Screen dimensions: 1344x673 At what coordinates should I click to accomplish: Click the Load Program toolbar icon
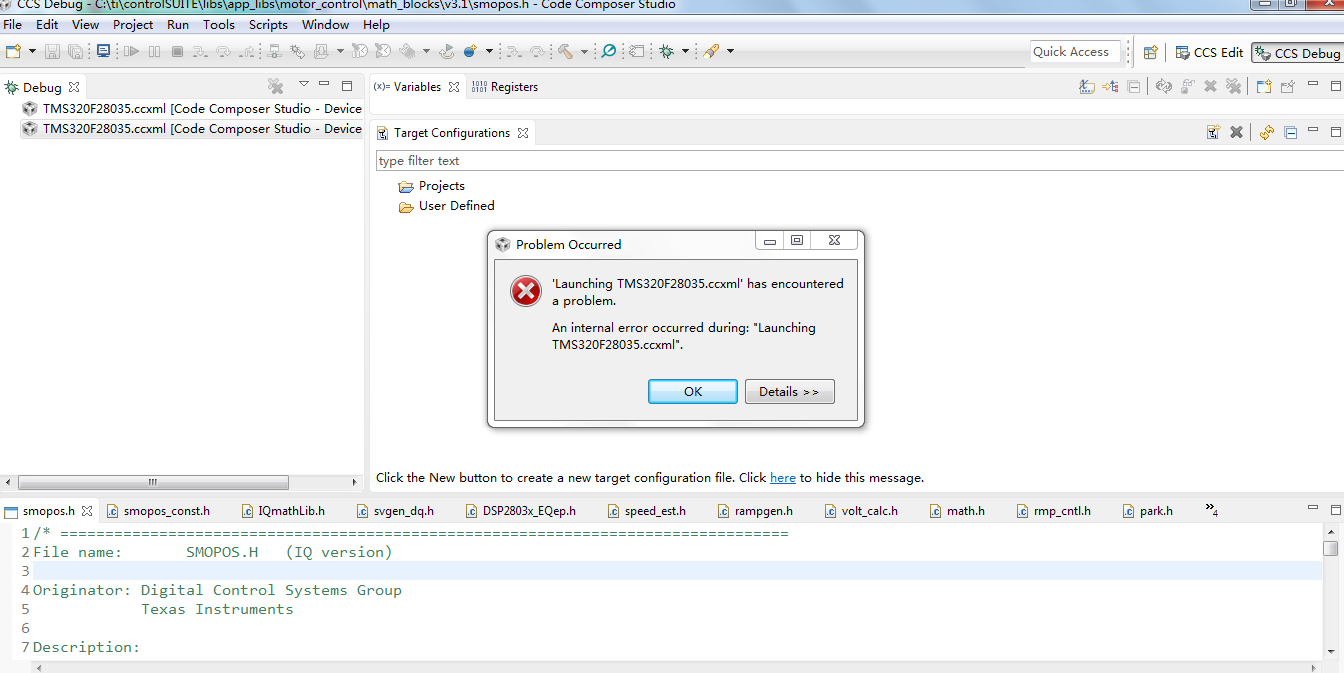pyautogui.click(x=321, y=51)
